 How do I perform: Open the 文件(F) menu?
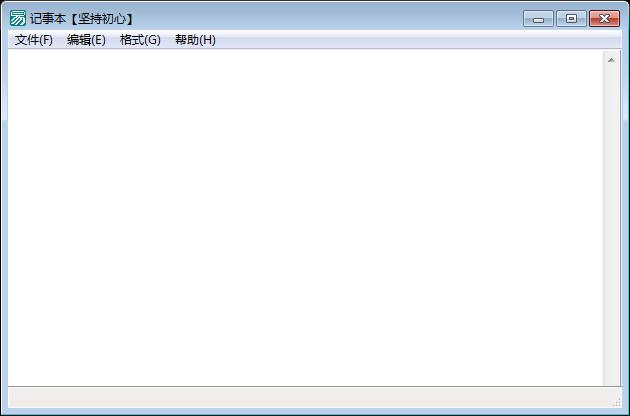[x=34, y=40]
